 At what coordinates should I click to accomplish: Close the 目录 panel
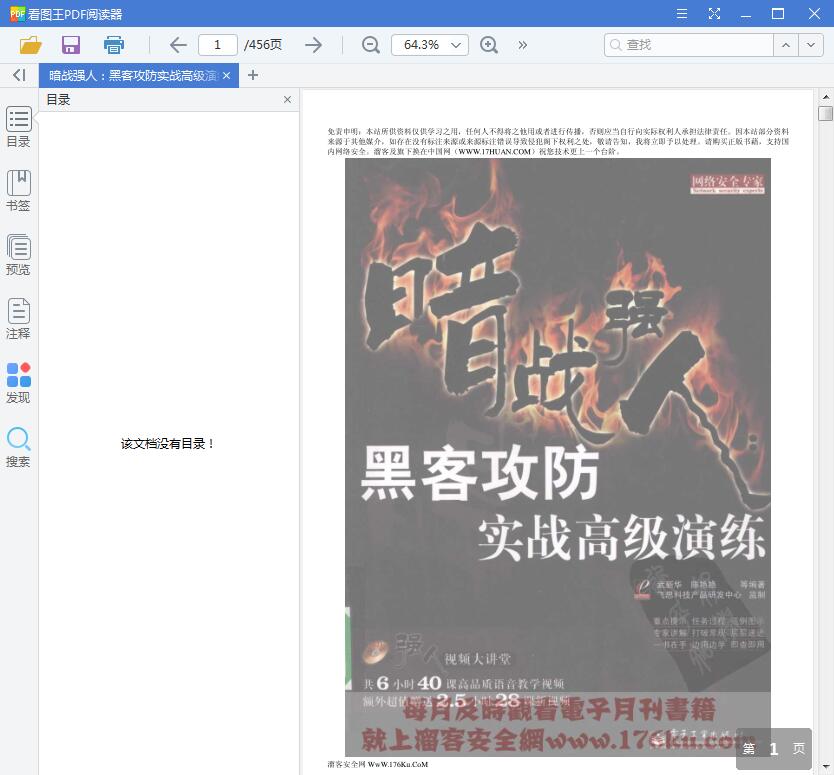tap(287, 99)
